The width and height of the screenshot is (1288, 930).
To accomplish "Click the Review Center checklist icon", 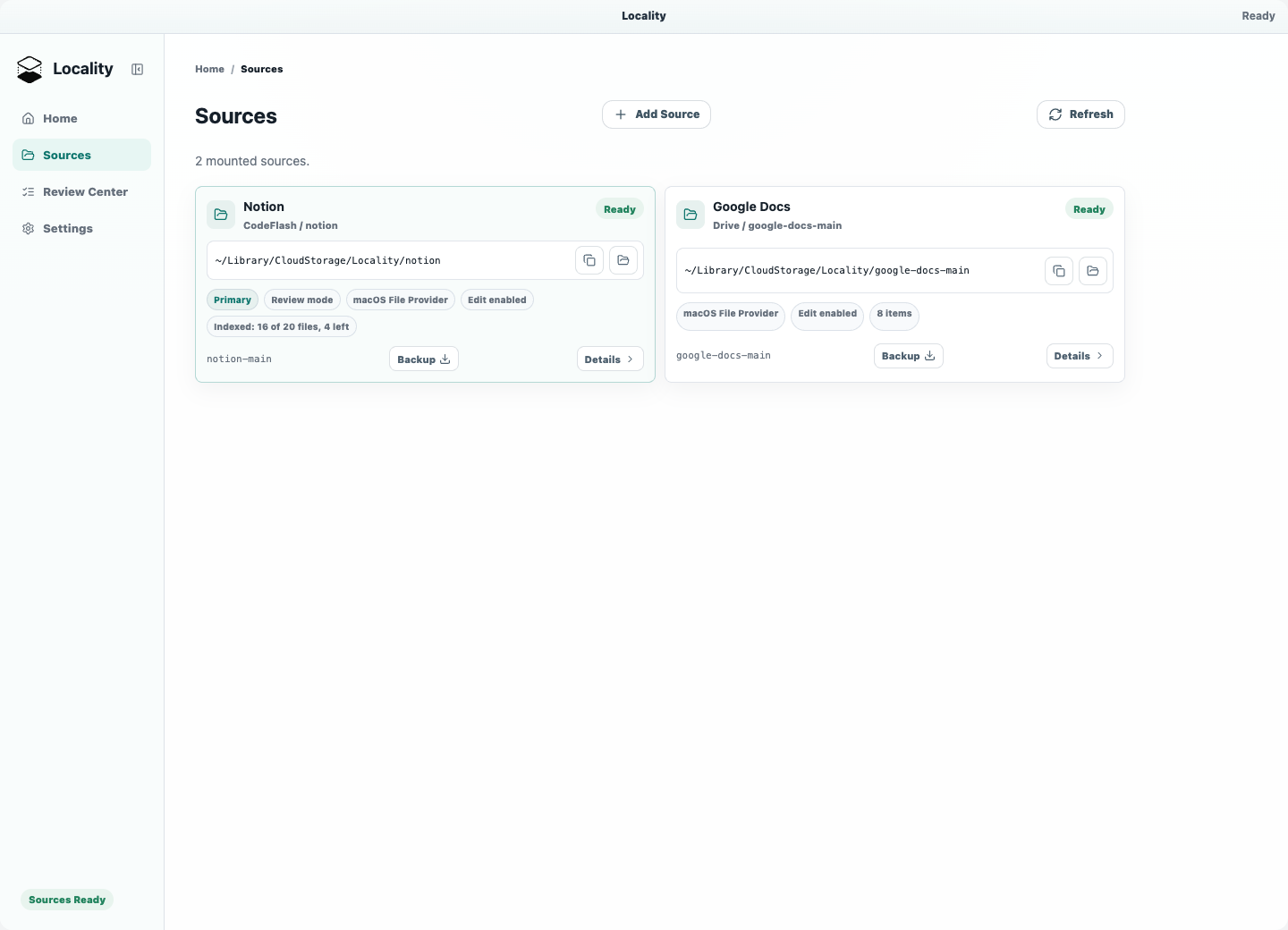I will (x=29, y=191).
